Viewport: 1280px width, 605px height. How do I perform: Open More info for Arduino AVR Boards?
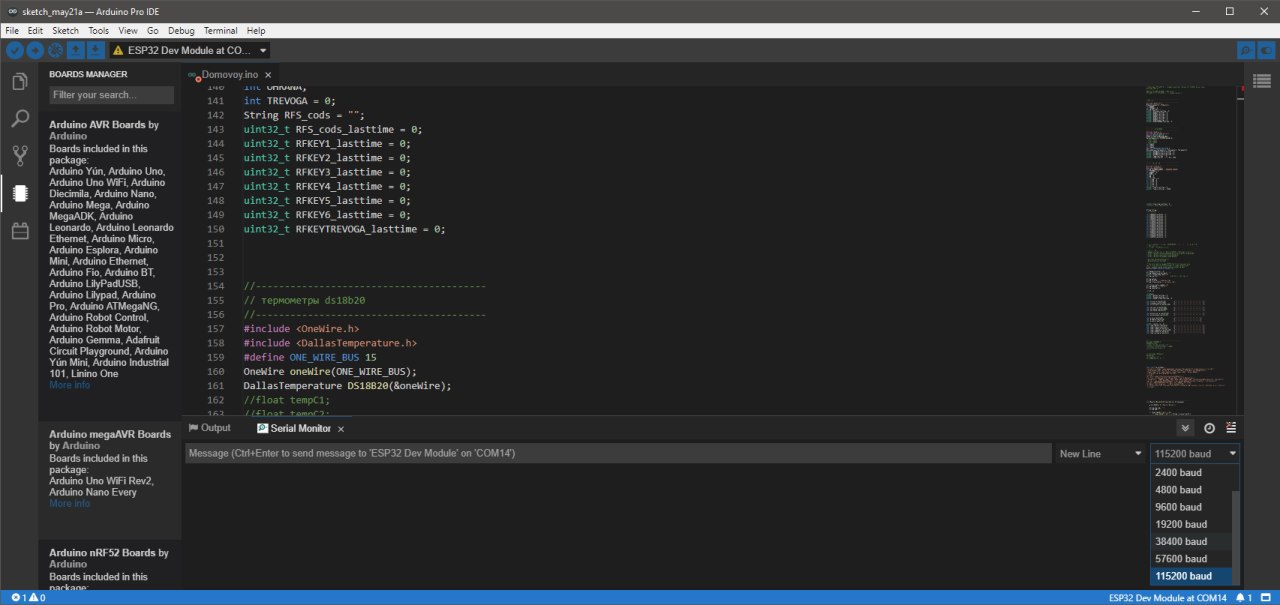pos(69,385)
